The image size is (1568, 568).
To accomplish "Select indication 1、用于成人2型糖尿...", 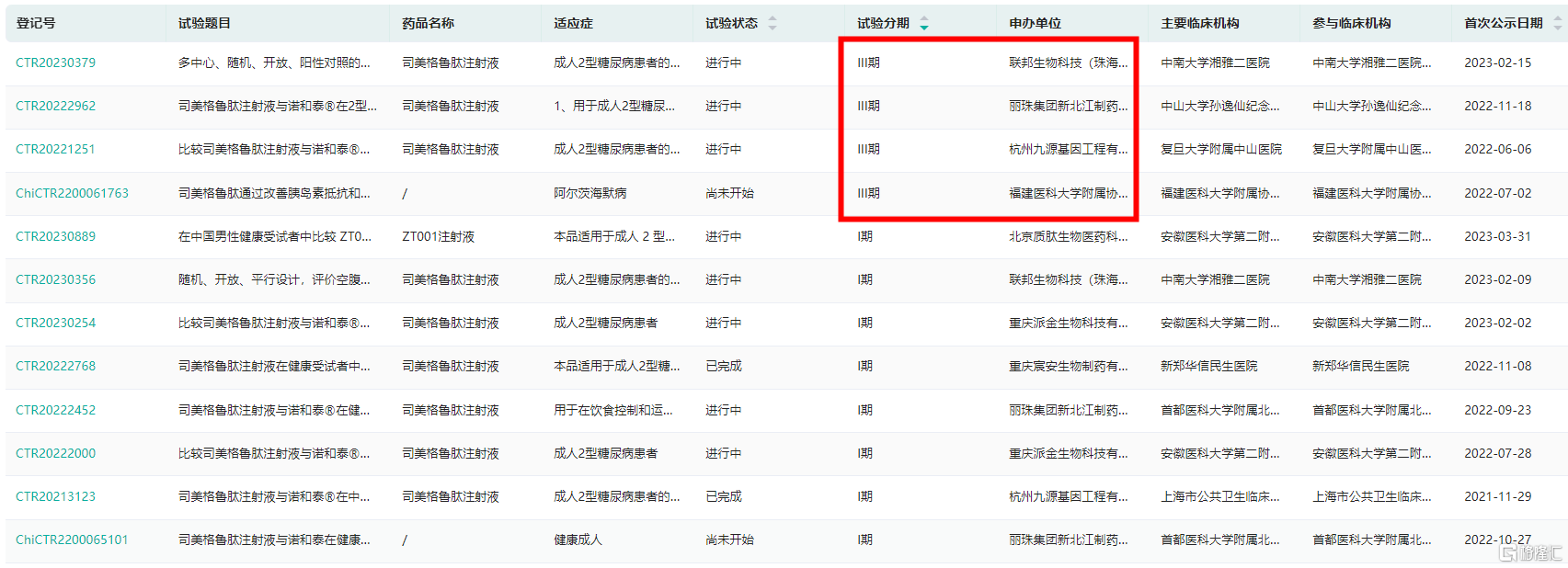I will click(x=613, y=106).
